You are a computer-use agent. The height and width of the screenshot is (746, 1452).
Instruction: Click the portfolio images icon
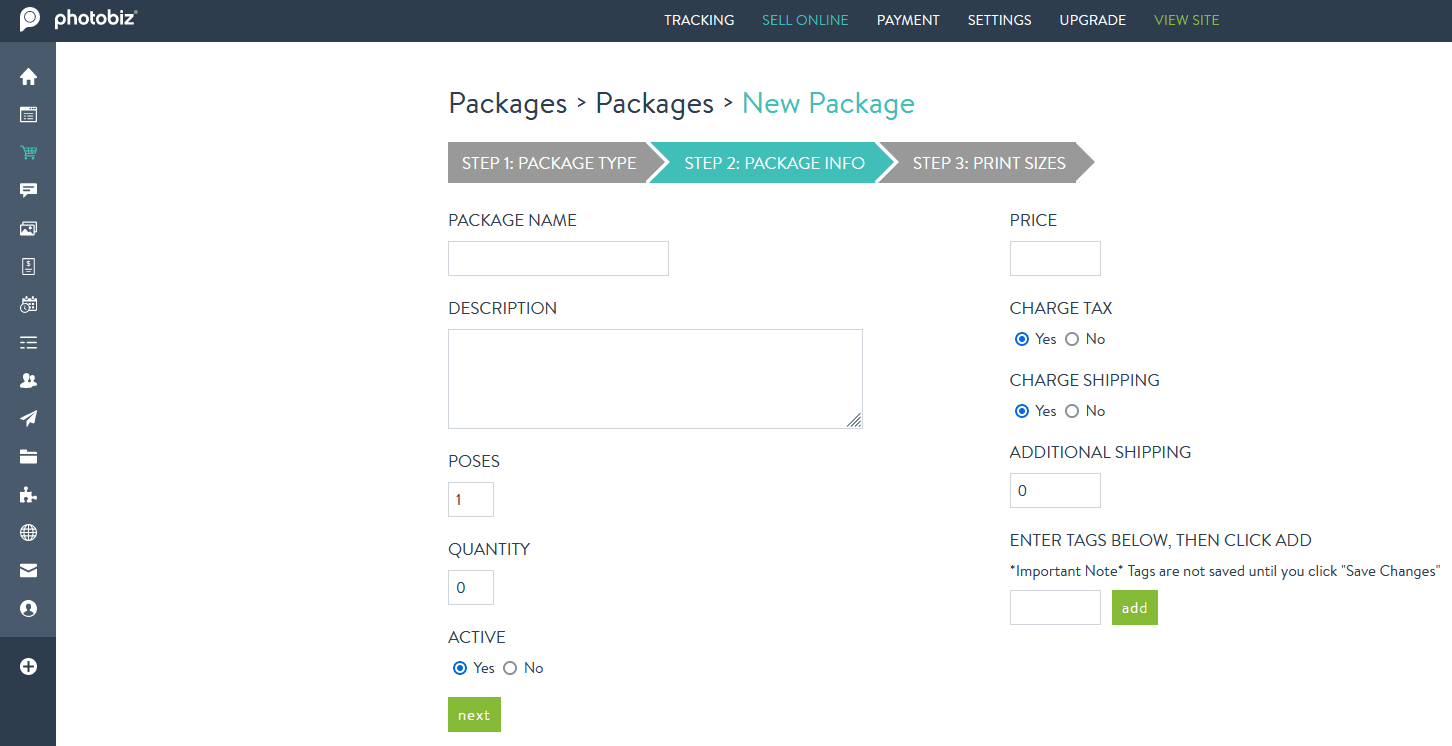tap(28, 228)
